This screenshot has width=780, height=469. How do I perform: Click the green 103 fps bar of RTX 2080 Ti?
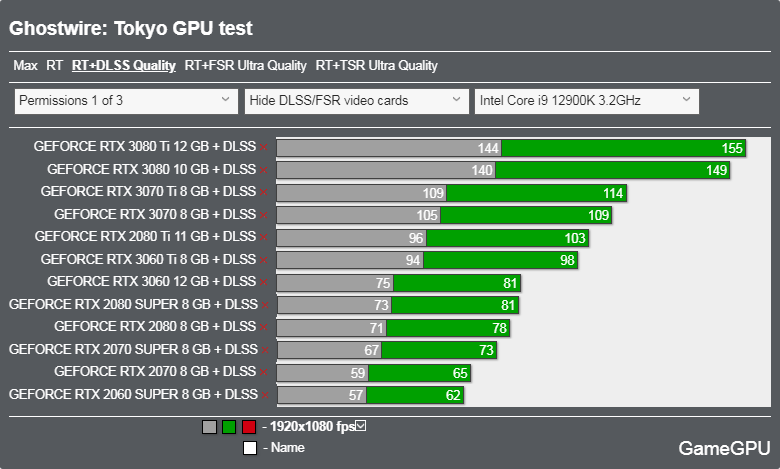click(x=508, y=238)
